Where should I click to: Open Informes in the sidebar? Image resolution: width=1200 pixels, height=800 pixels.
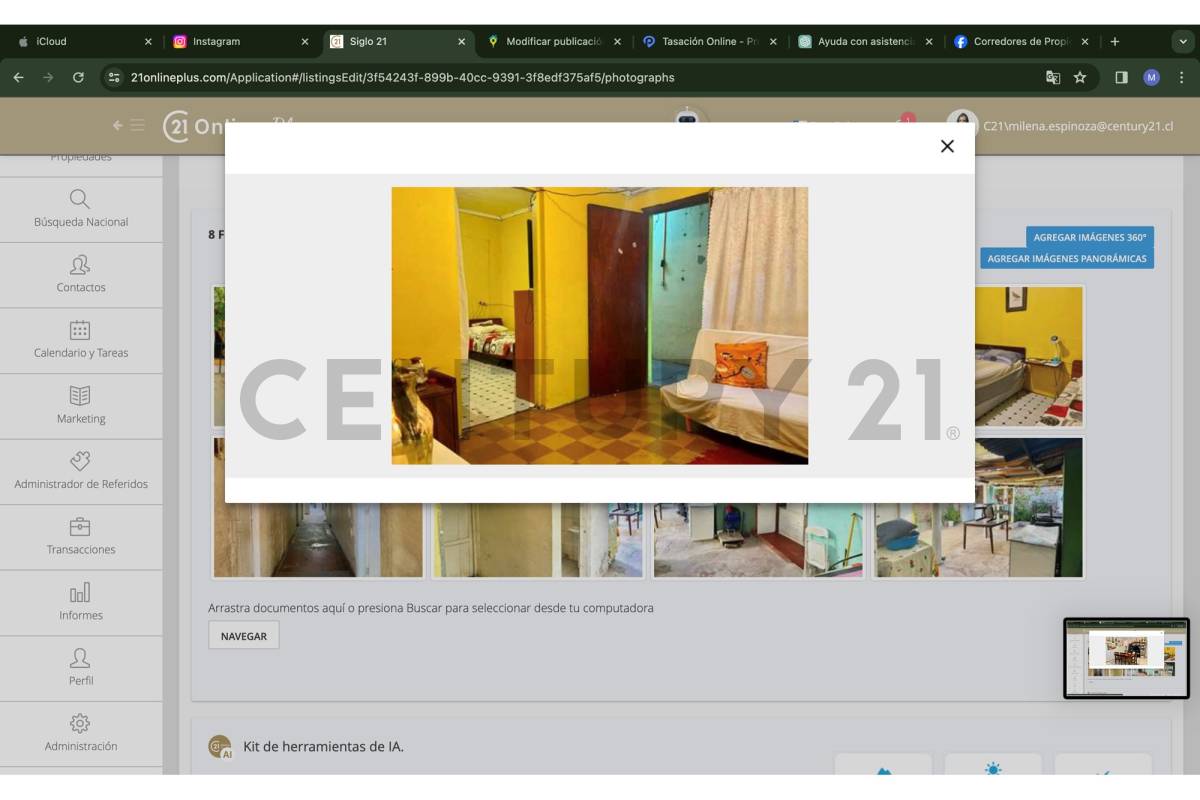pos(81,602)
